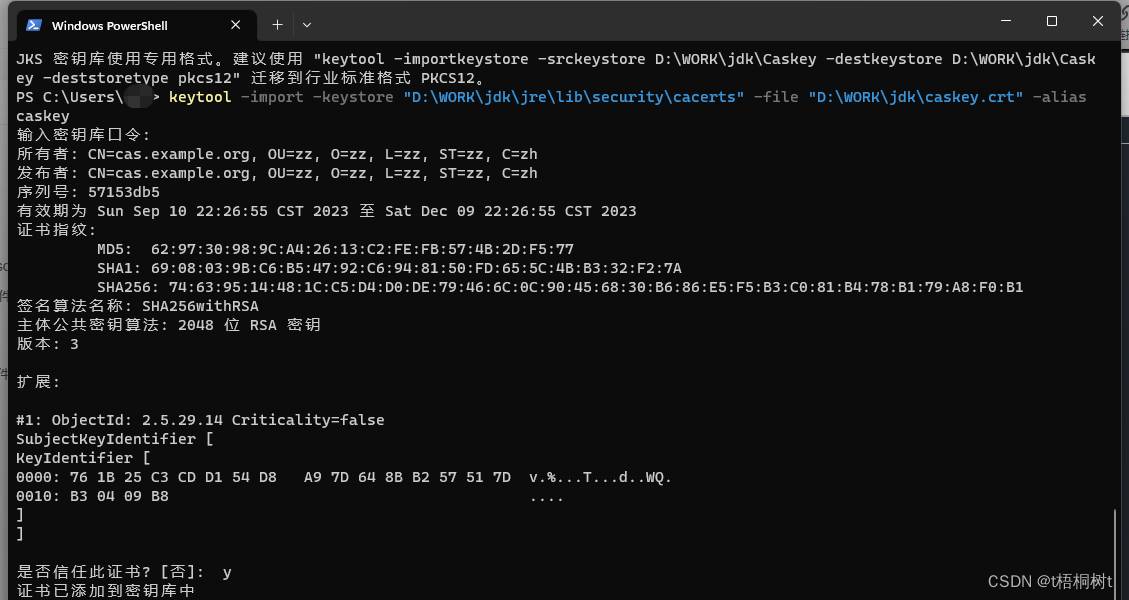
Task: Click the ObjectId 2.5.29.14 extension line
Action: click(x=200, y=420)
